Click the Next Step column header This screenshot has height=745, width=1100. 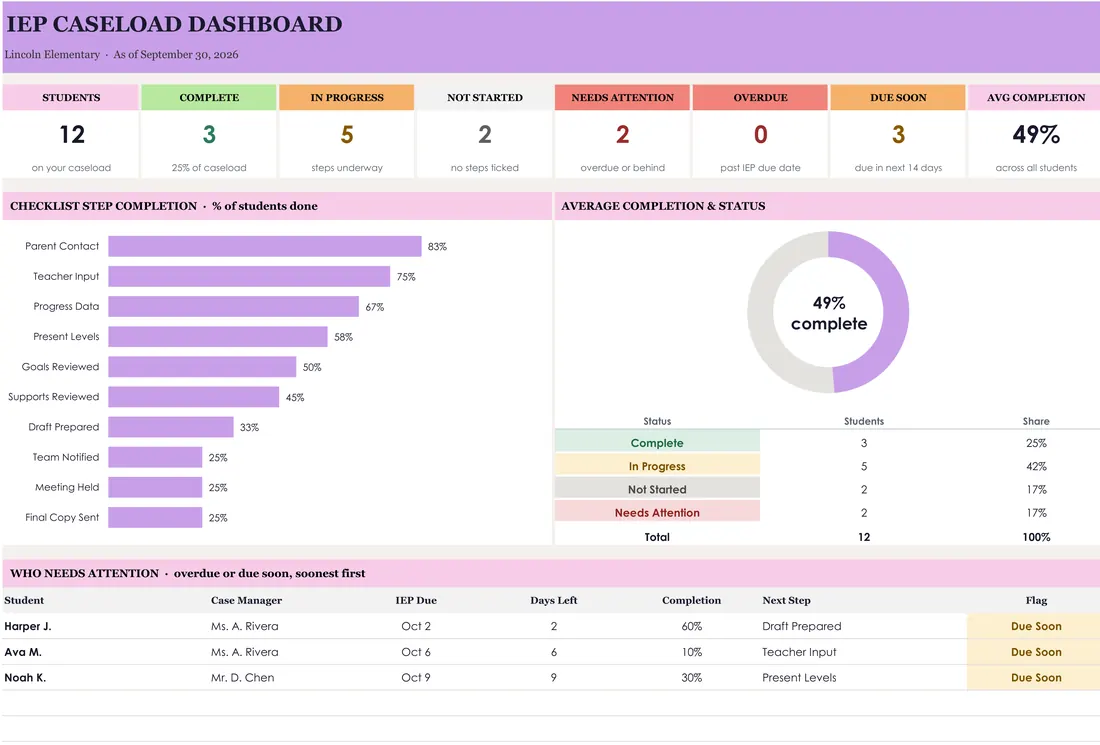pyautogui.click(x=786, y=600)
